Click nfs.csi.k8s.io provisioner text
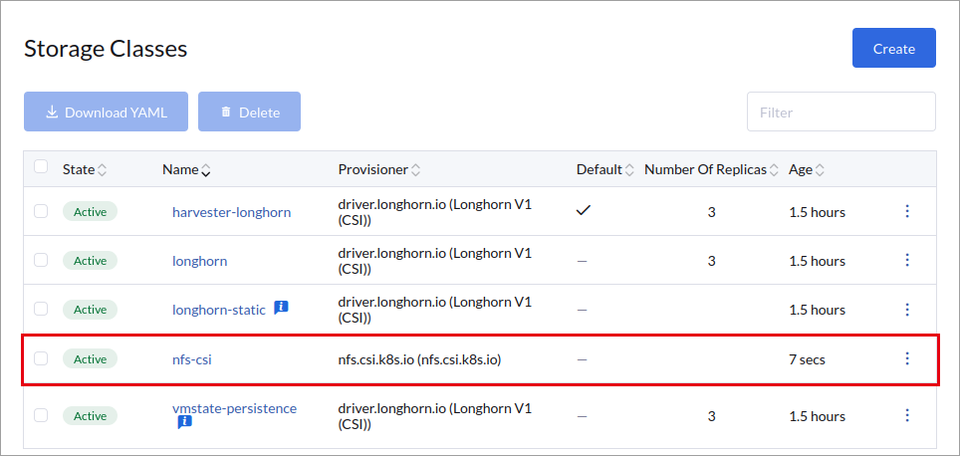 pyautogui.click(x=419, y=359)
